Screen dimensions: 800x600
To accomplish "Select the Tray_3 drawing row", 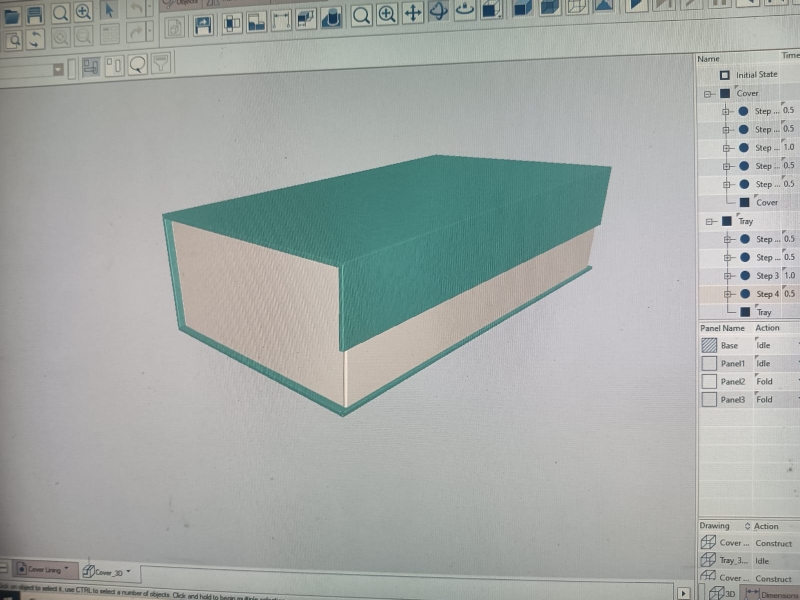I will 734,561.
